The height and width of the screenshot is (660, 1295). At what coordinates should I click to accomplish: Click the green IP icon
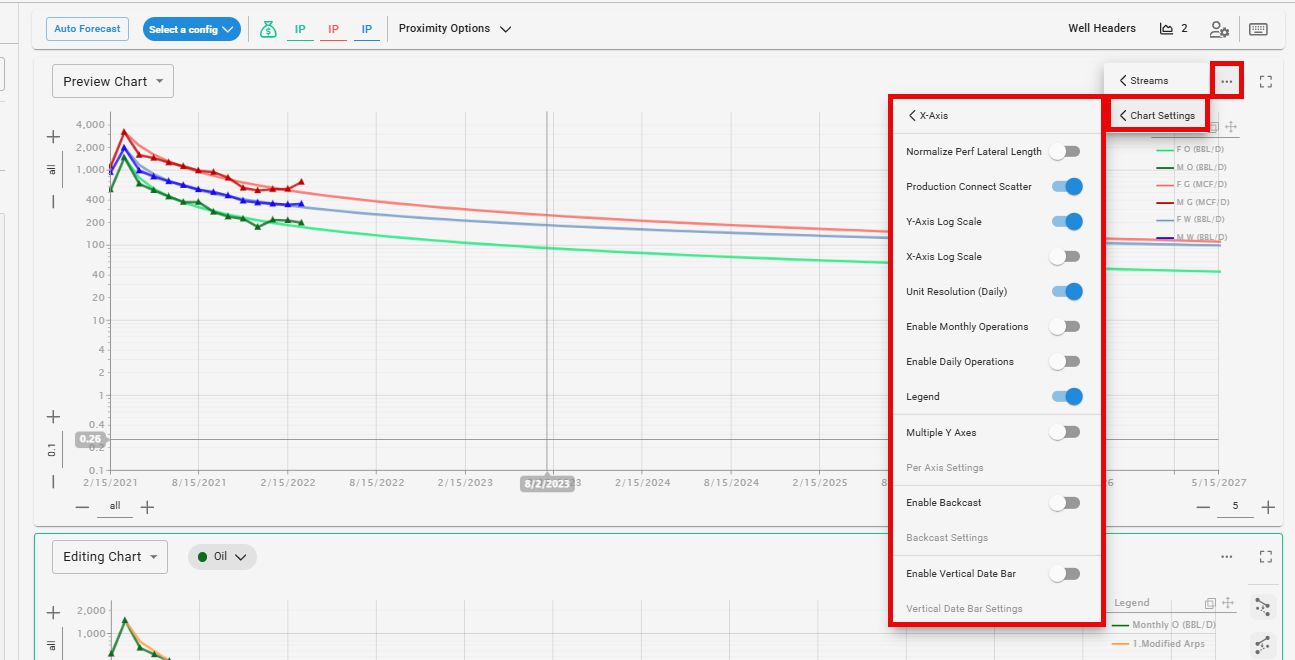(x=300, y=29)
